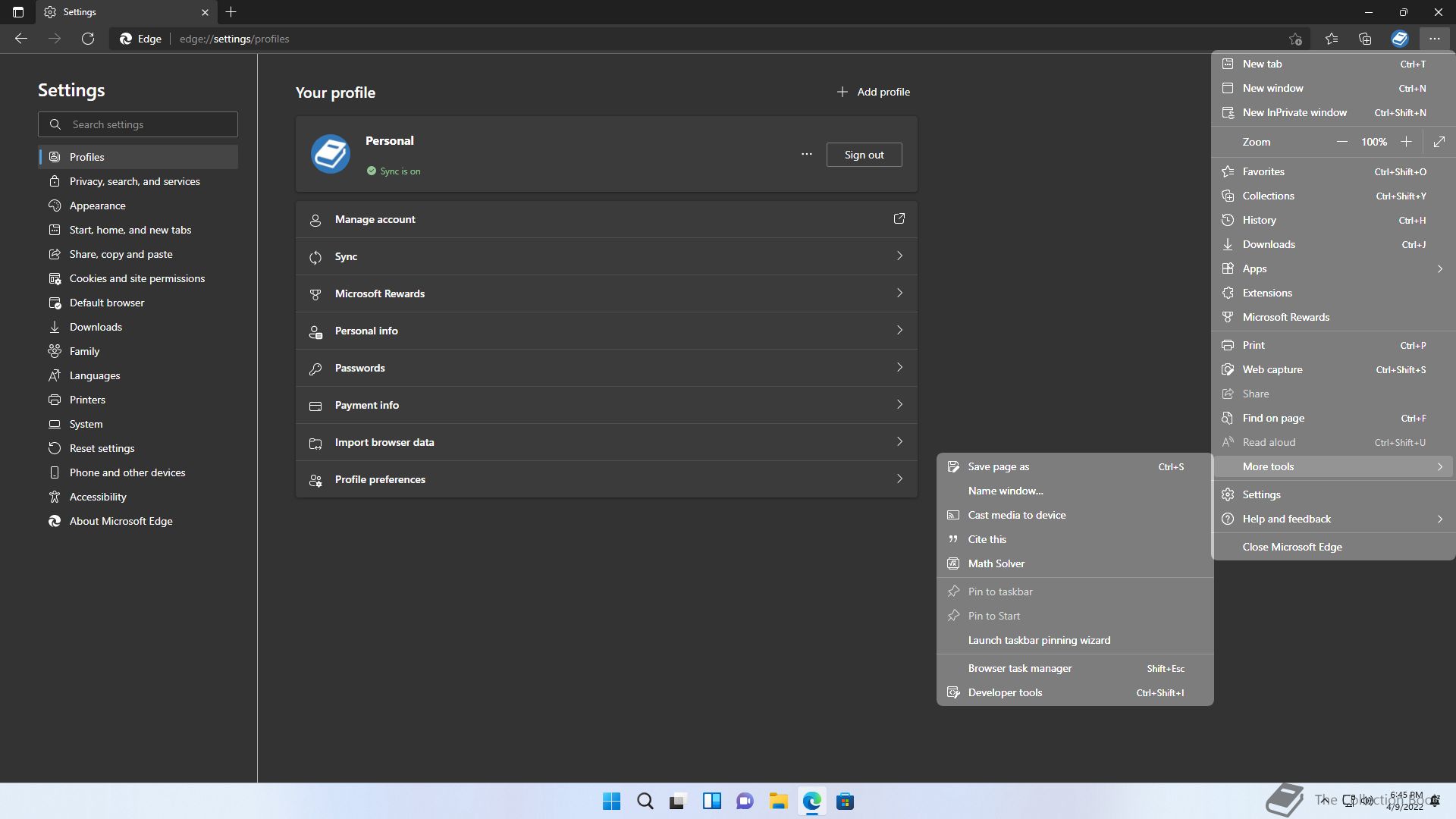Open Extensions from the menu
This screenshot has height=819, width=1456.
pyautogui.click(x=1333, y=293)
